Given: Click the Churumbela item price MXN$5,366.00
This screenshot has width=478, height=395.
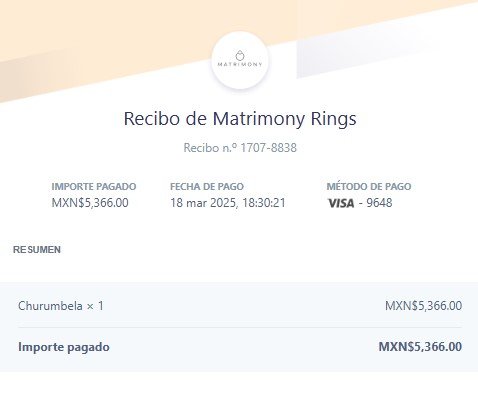Looking at the screenshot, I should coord(423,306).
